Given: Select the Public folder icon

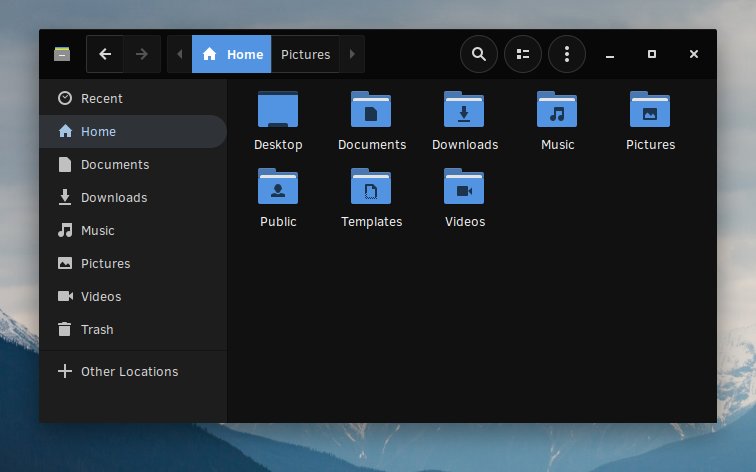Looking at the screenshot, I should pos(278,187).
